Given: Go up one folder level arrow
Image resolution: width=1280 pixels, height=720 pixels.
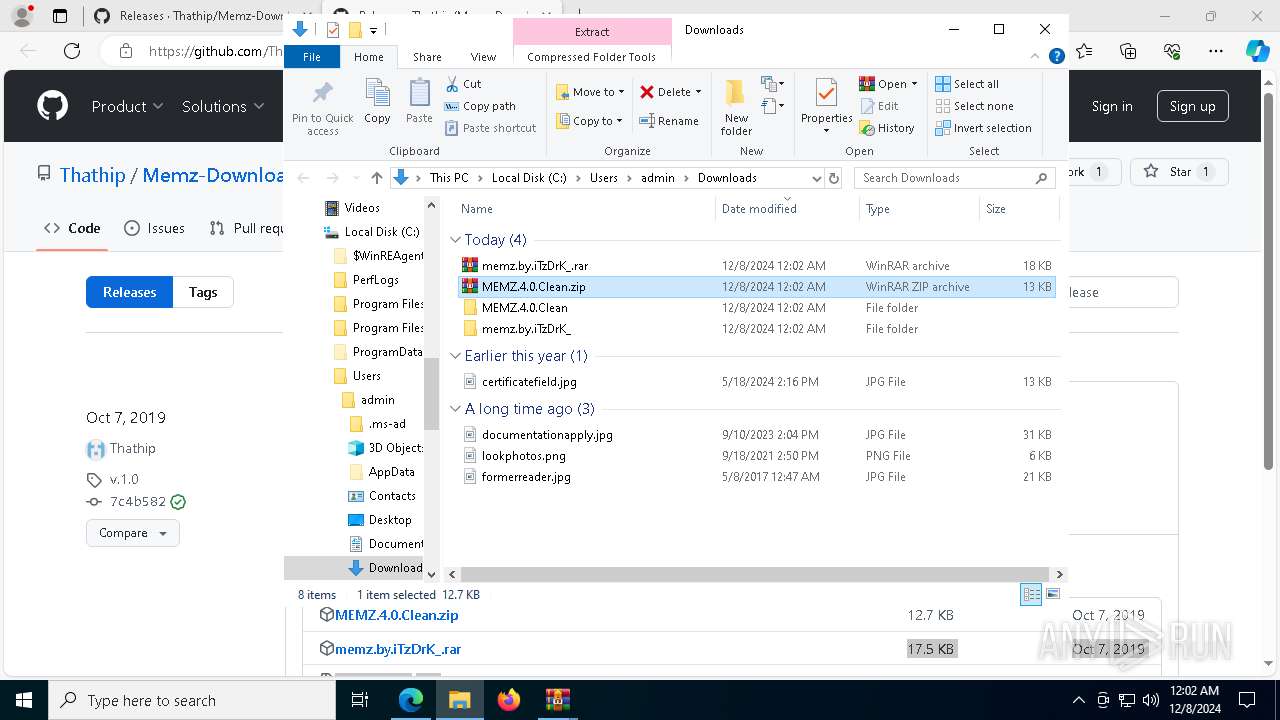Looking at the screenshot, I should pos(376,178).
